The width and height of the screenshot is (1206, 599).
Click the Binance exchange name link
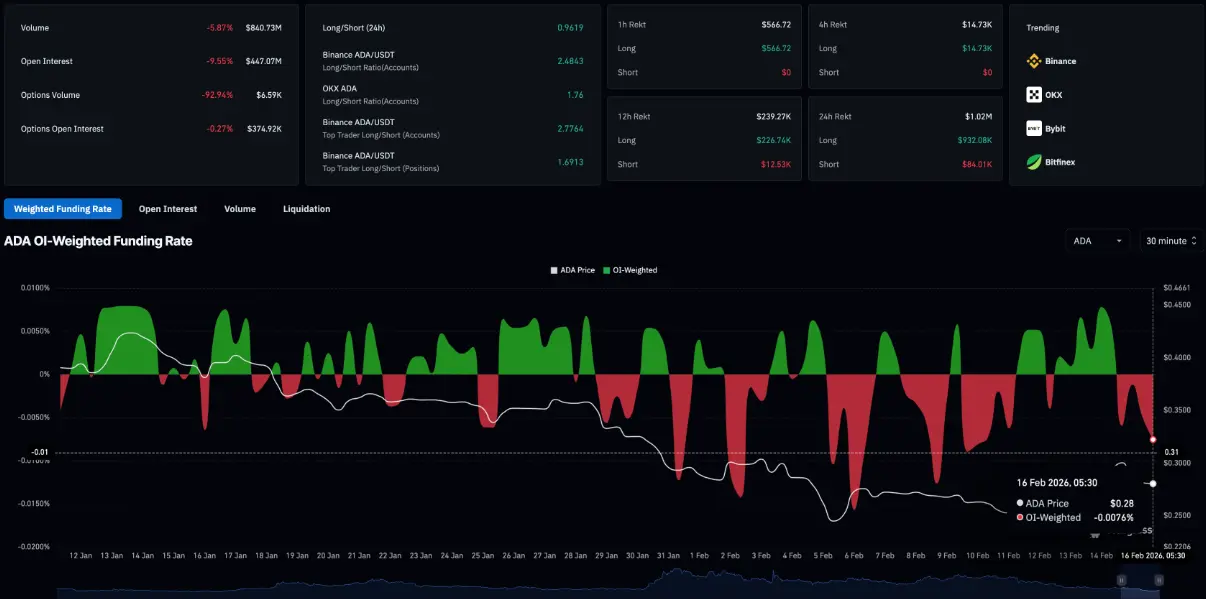point(1060,61)
